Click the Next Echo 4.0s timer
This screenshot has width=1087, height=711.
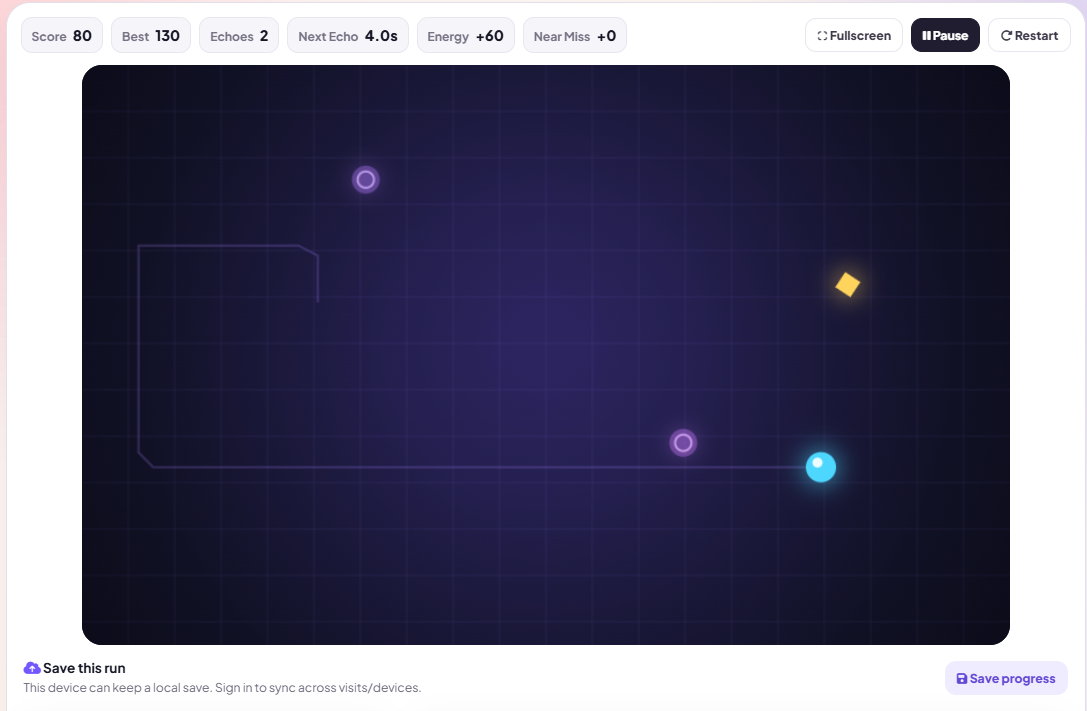[x=348, y=35]
